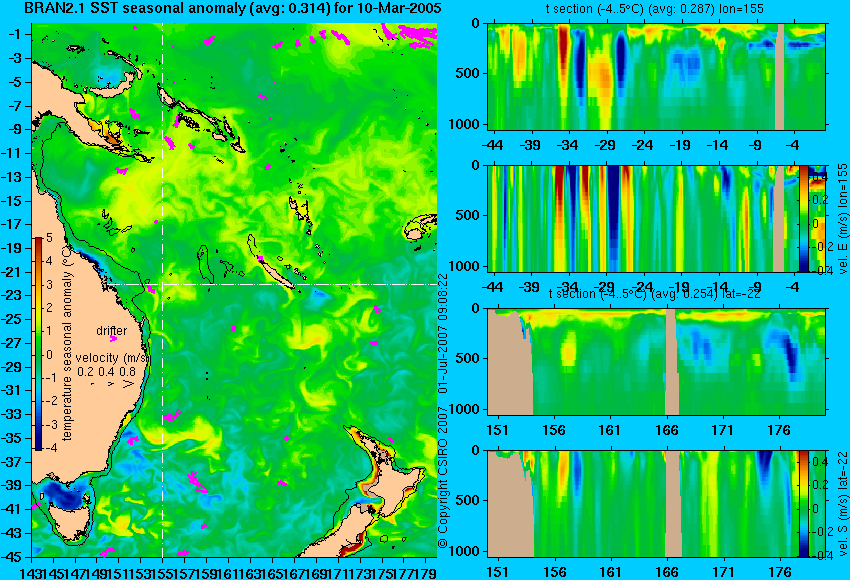The height and width of the screenshot is (580, 850).
Task: Click the 1000 depth label on lon=155 temperature section
Action: pos(463,124)
